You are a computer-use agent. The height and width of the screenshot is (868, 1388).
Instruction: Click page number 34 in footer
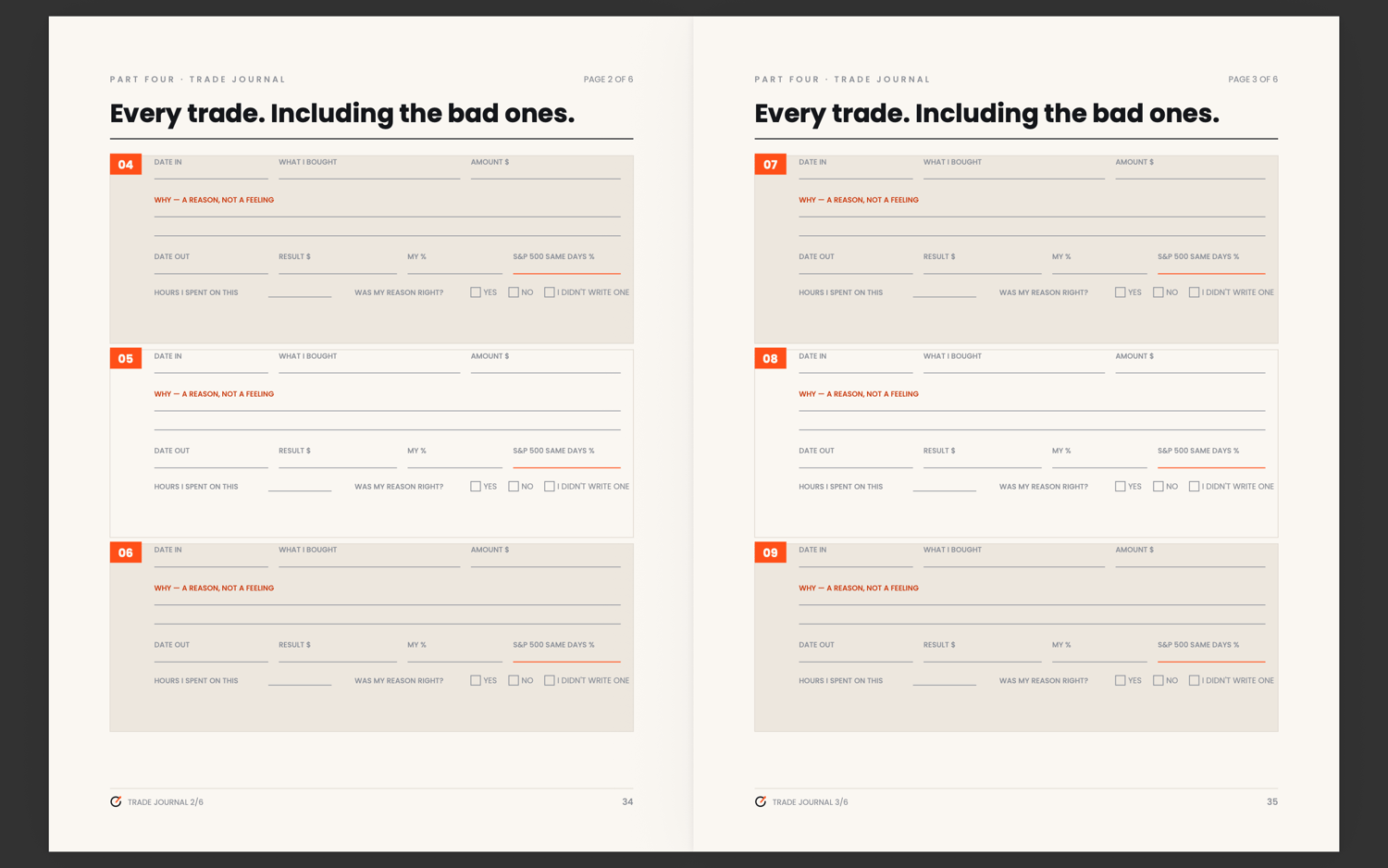[627, 802]
